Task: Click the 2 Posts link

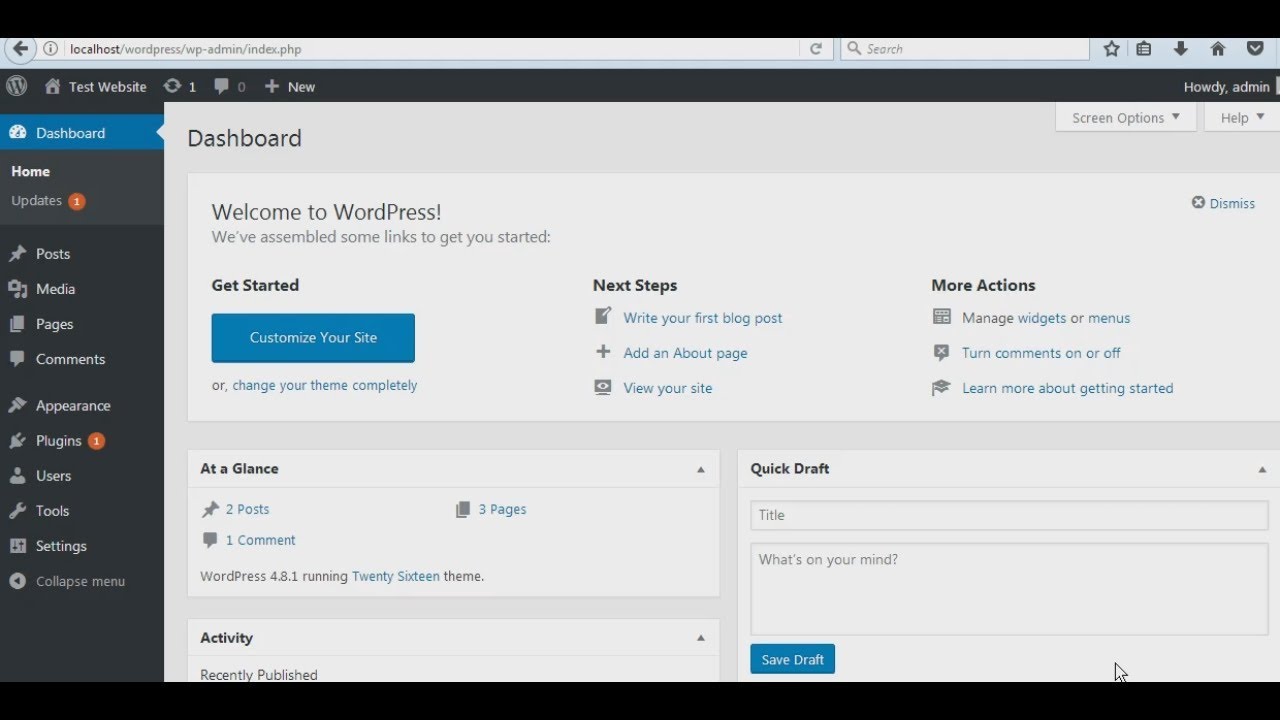Action: [247, 509]
